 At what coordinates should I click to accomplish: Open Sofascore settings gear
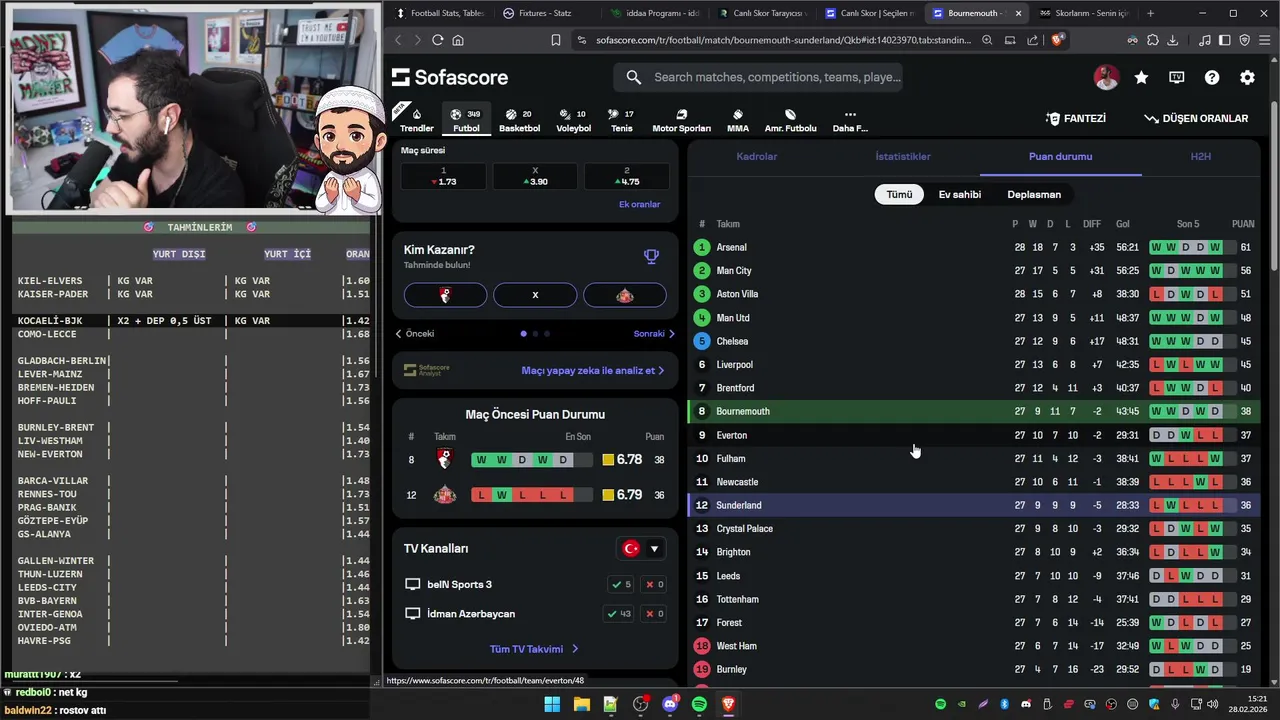click(x=1247, y=77)
